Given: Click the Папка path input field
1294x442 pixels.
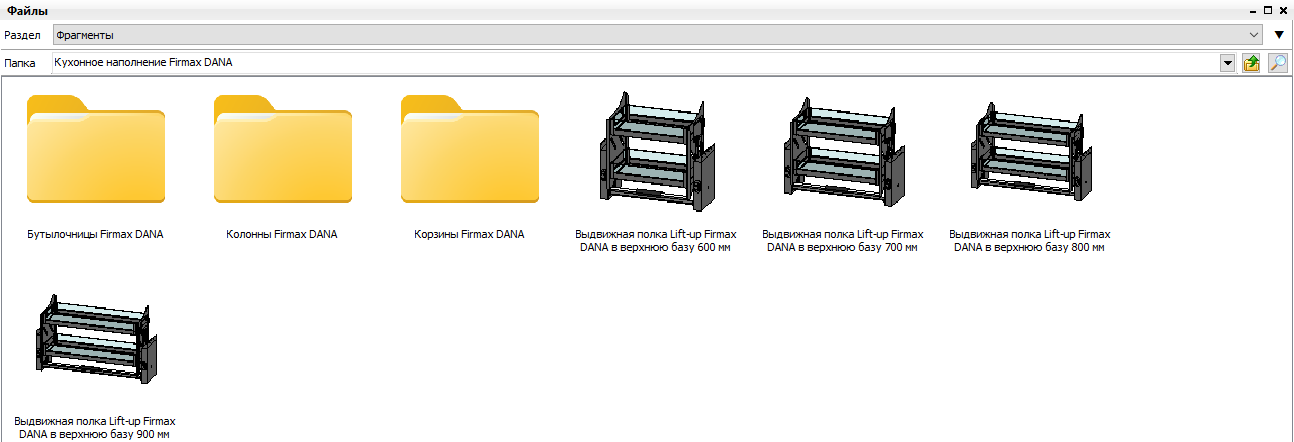Looking at the screenshot, I should [x=636, y=63].
